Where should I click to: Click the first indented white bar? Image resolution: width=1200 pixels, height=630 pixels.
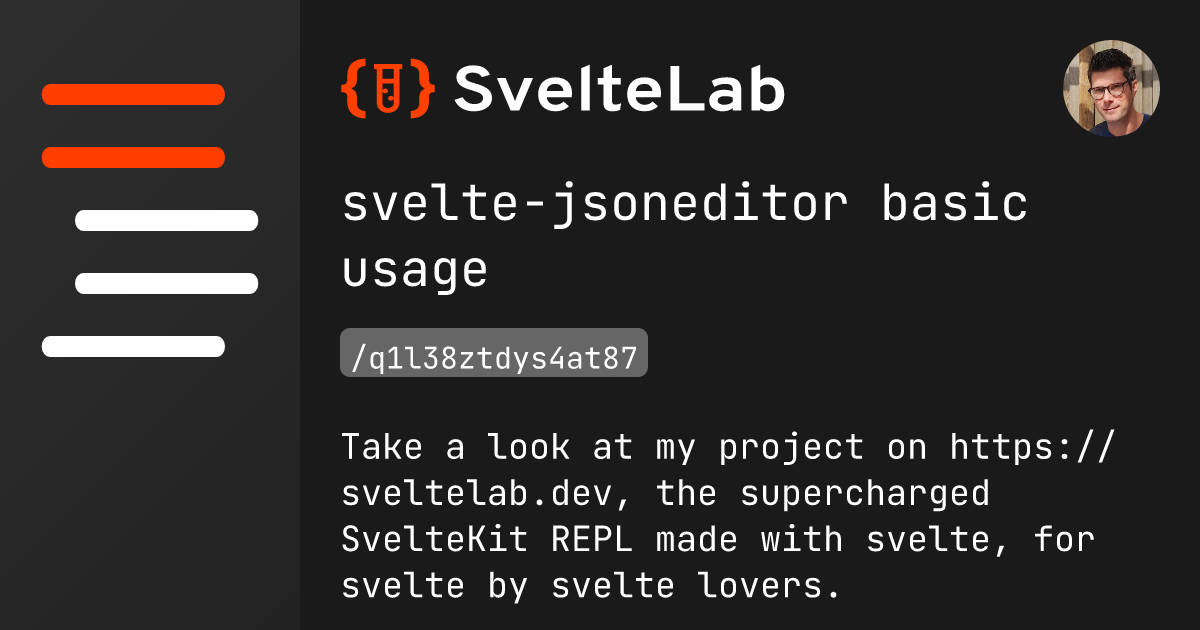click(x=166, y=221)
